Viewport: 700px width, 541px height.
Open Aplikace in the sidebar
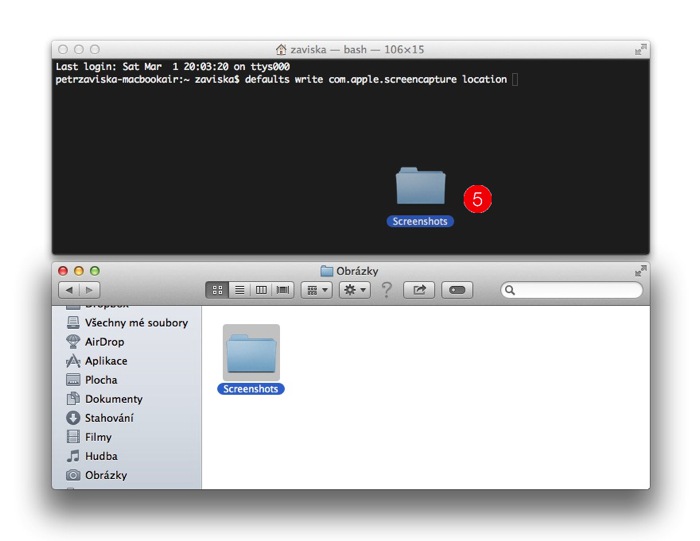point(106,361)
